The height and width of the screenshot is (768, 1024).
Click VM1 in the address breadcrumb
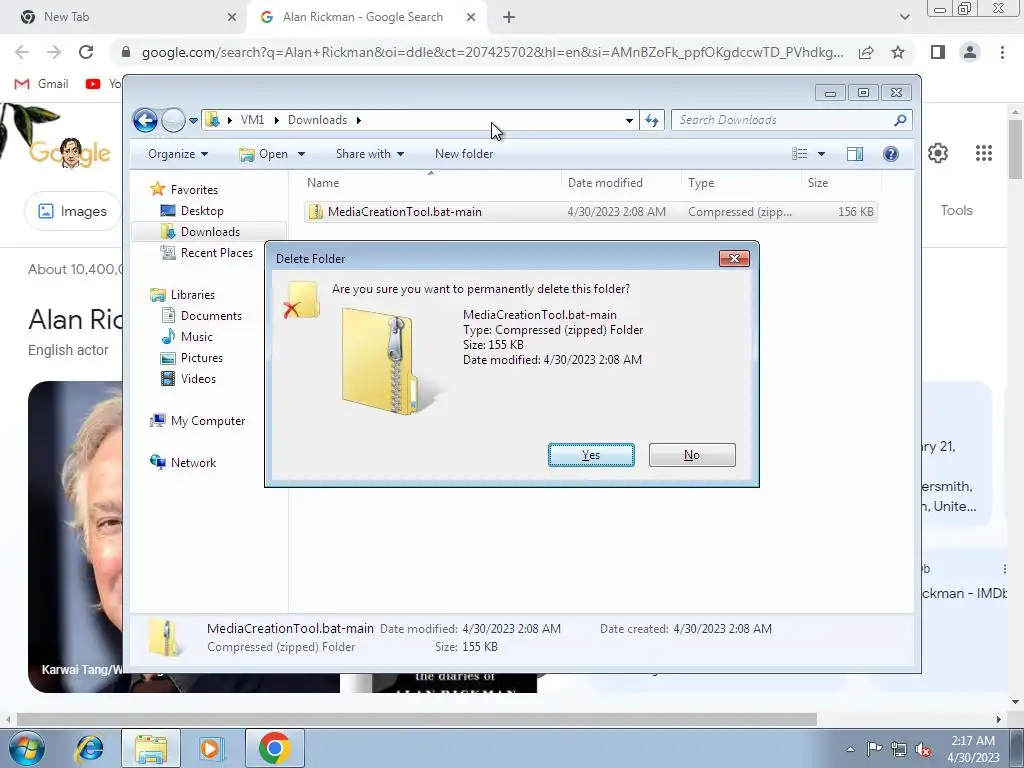(x=252, y=120)
